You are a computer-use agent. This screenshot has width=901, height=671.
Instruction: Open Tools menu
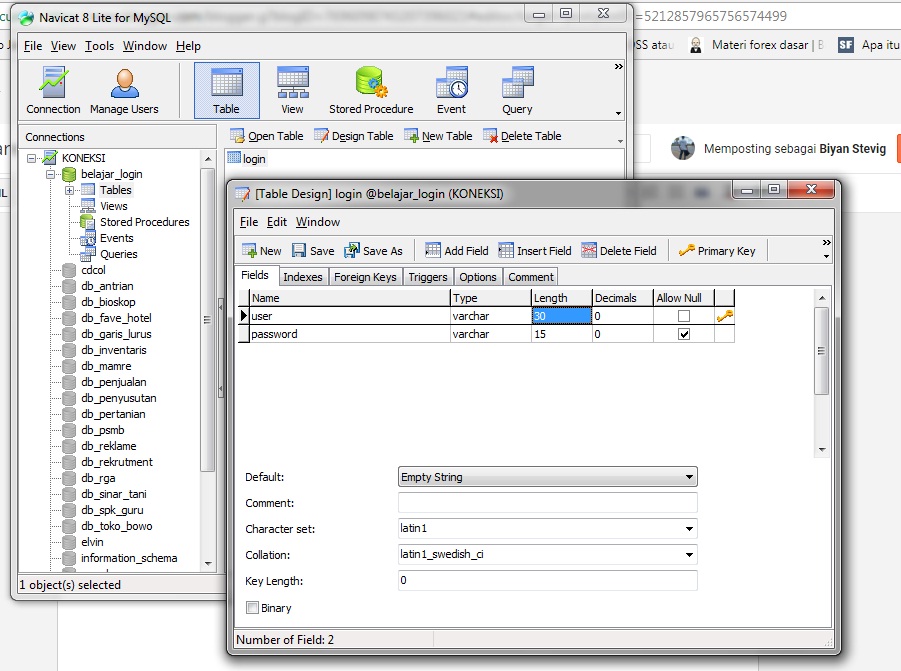click(x=99, y=46)
